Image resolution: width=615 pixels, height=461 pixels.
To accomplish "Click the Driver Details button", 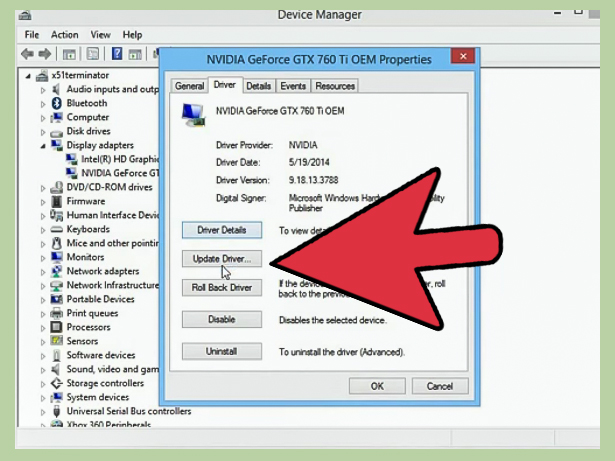I will (x=222, y=230).
